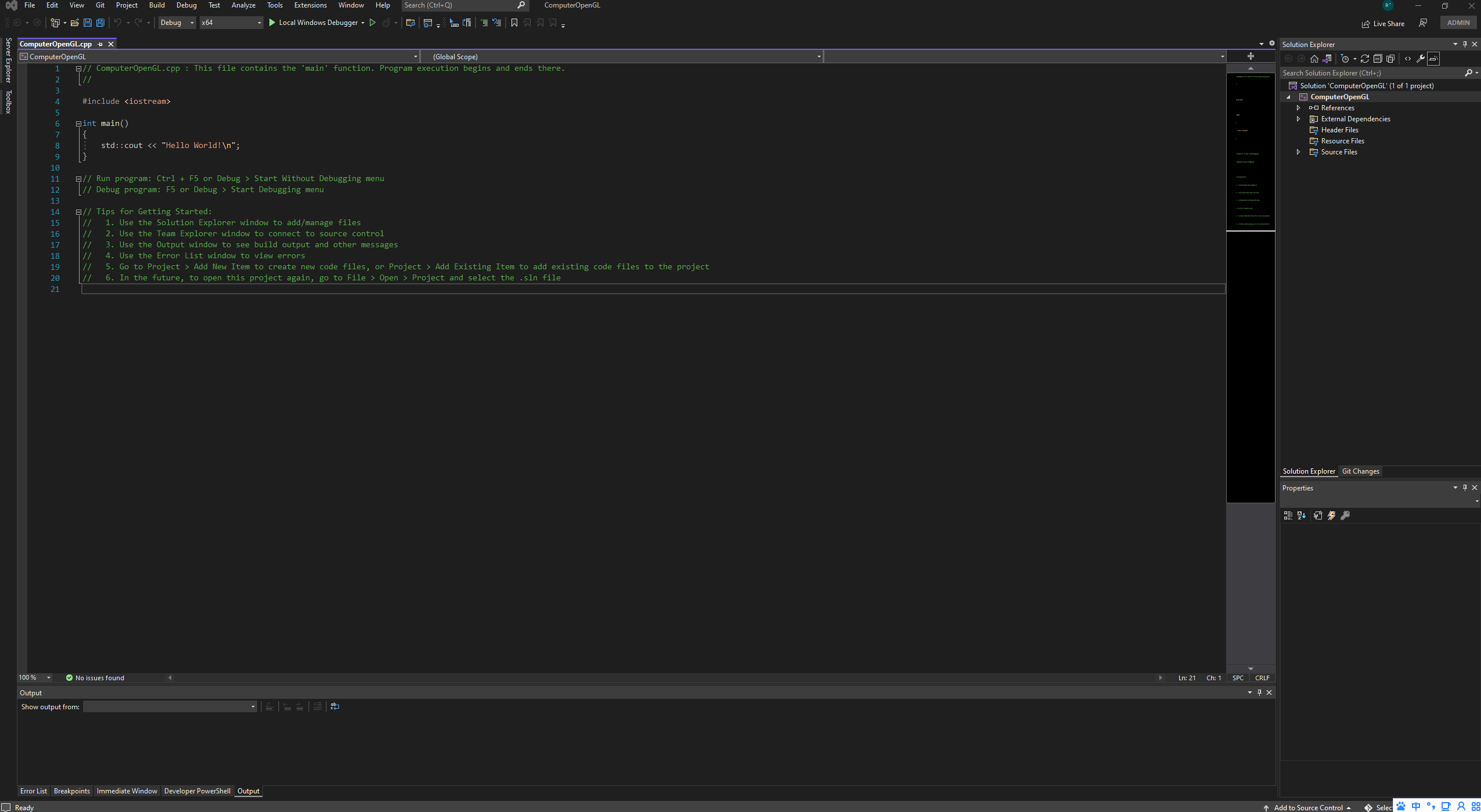Open the 100 % zoom level dropdown

tap(35, 678)
